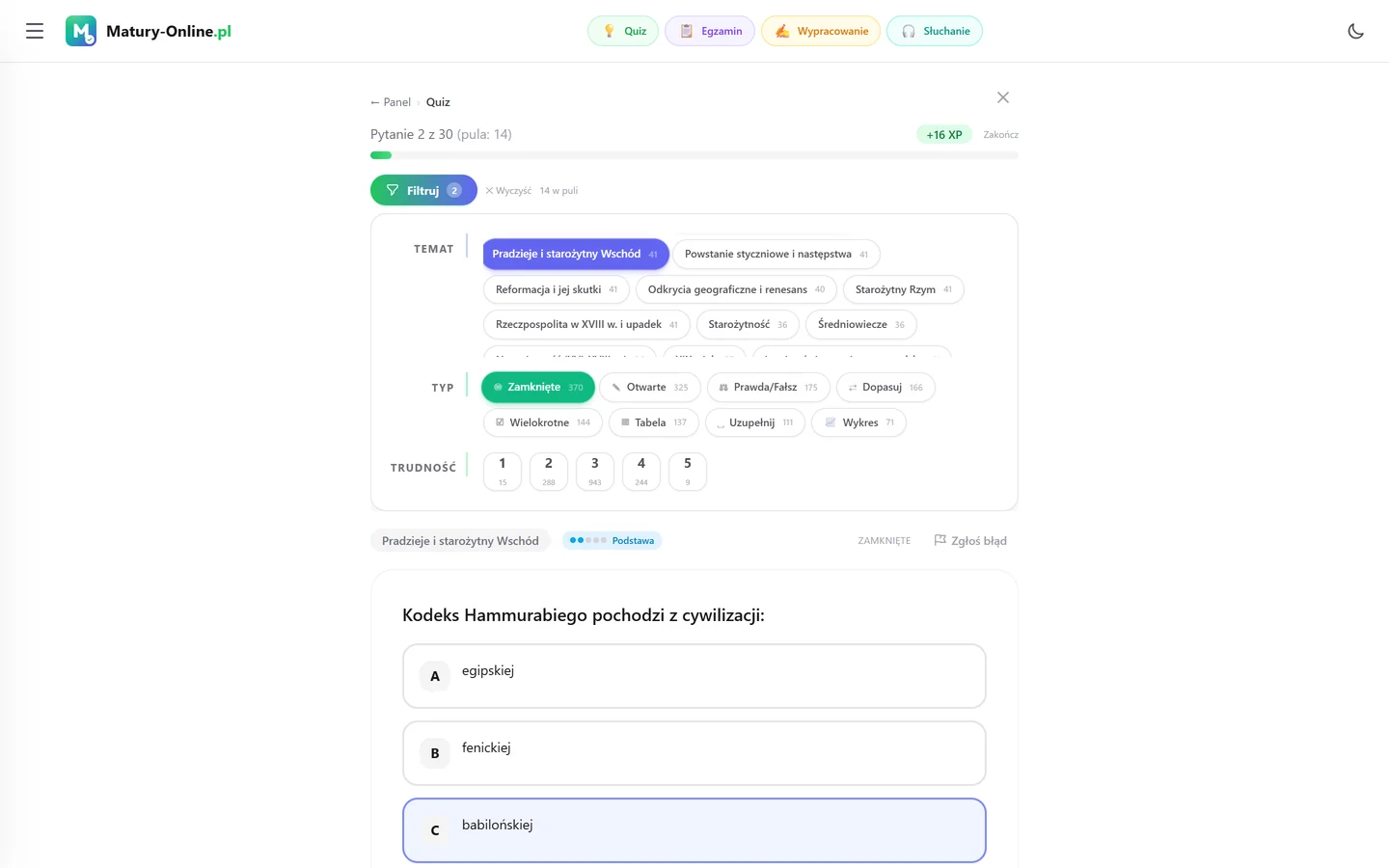This screenshot has height=868, width=1389.
Task: Click the Matury-Online.pl logo
Action: (x=149, y=31)
